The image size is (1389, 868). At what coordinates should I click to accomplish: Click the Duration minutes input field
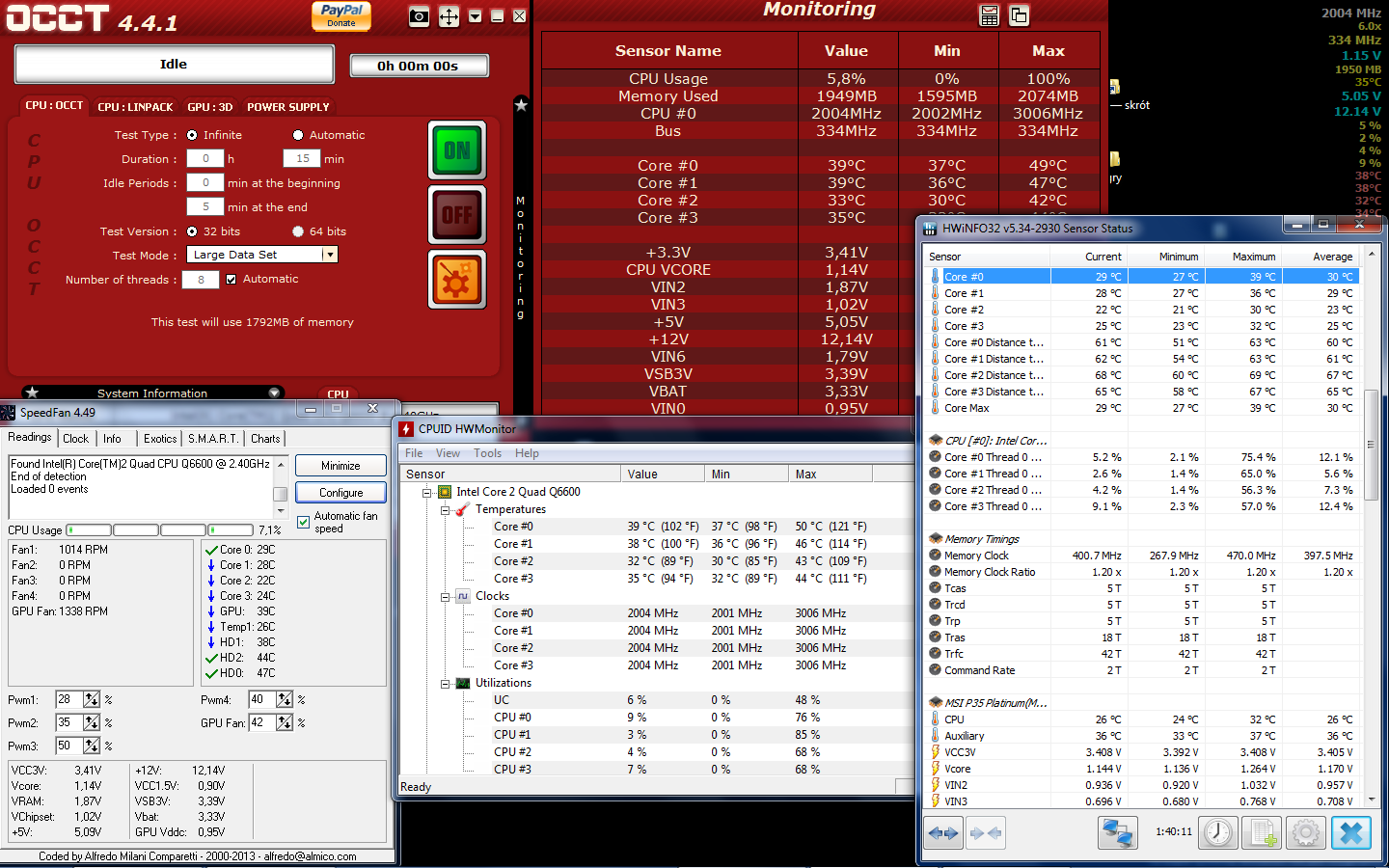pos(302,159)
